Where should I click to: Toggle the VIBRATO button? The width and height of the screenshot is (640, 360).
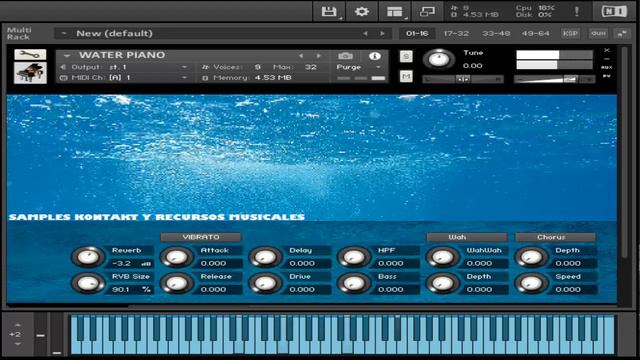201,237
